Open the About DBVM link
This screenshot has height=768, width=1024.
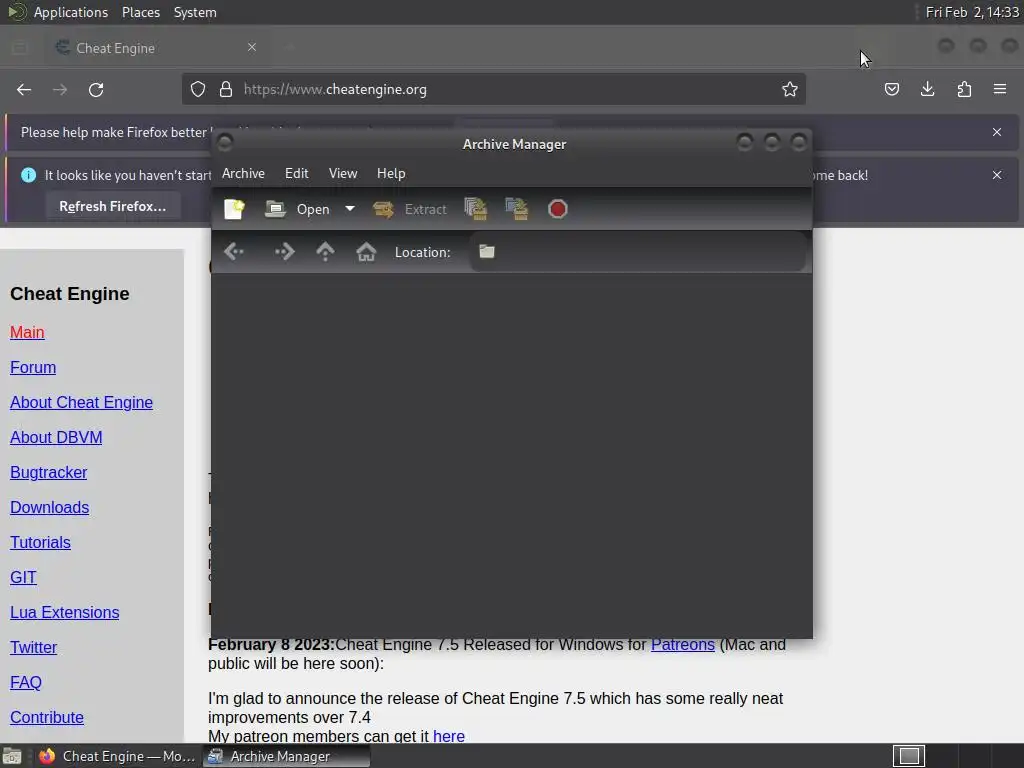(56, 438)
